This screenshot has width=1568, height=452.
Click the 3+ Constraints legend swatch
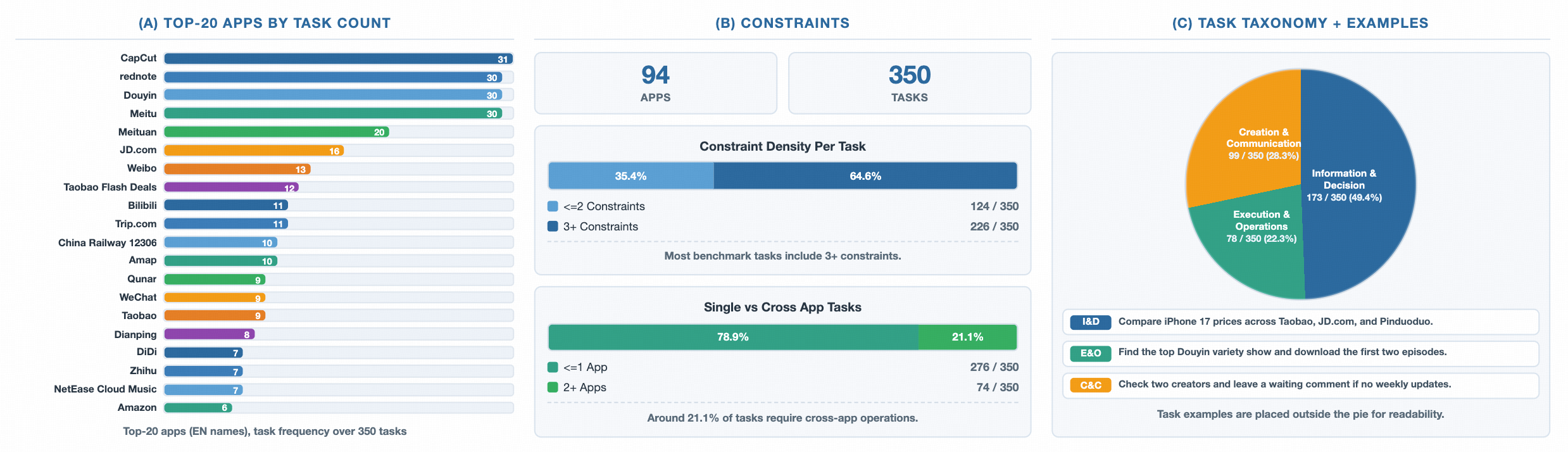click(x=553, y=226)
